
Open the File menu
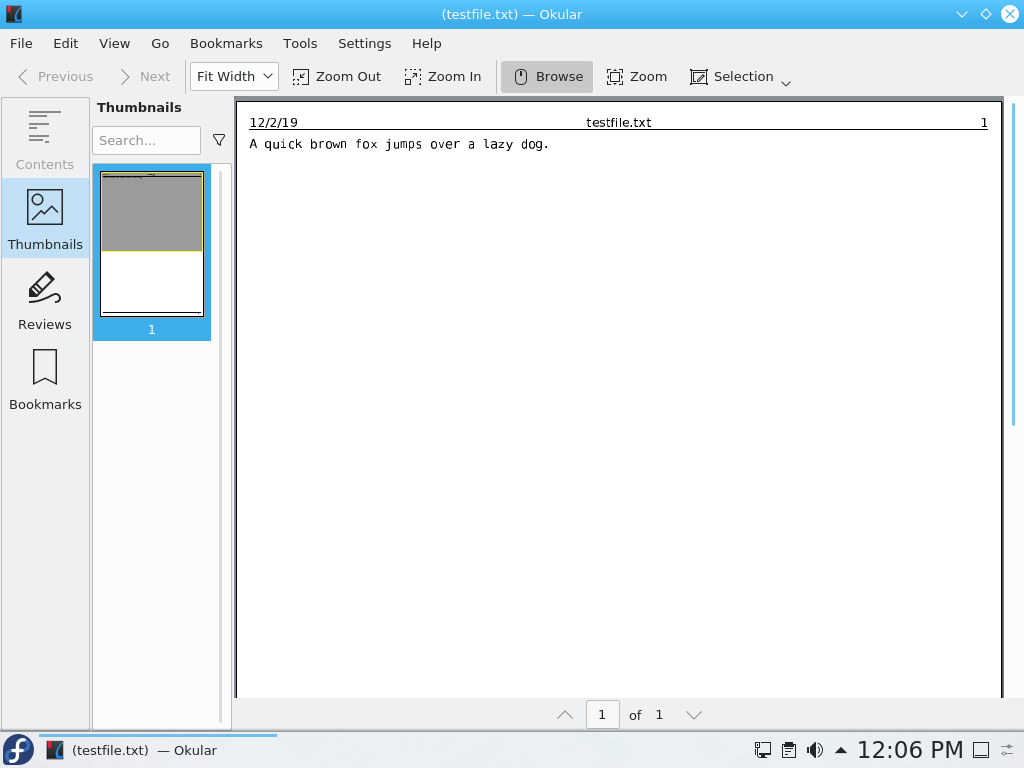(21, 44)
